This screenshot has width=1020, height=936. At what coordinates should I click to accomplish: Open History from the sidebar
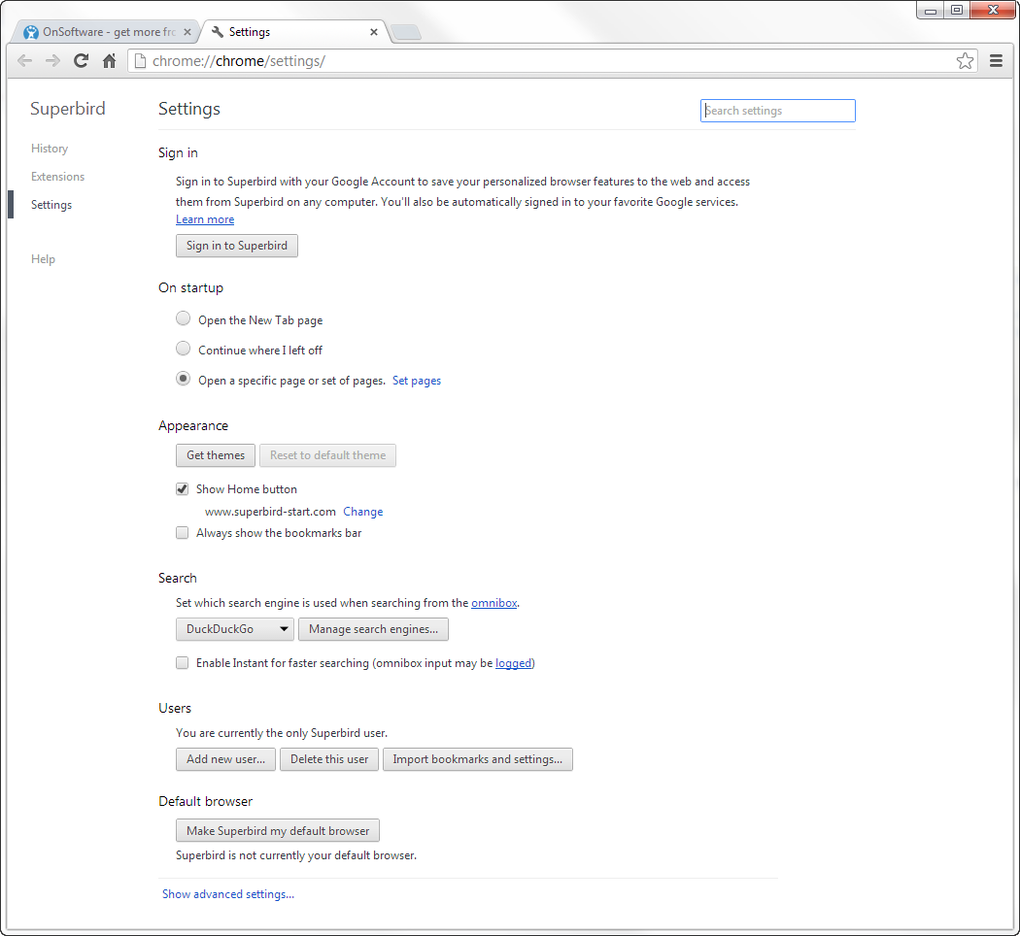(x=49, y=148)
